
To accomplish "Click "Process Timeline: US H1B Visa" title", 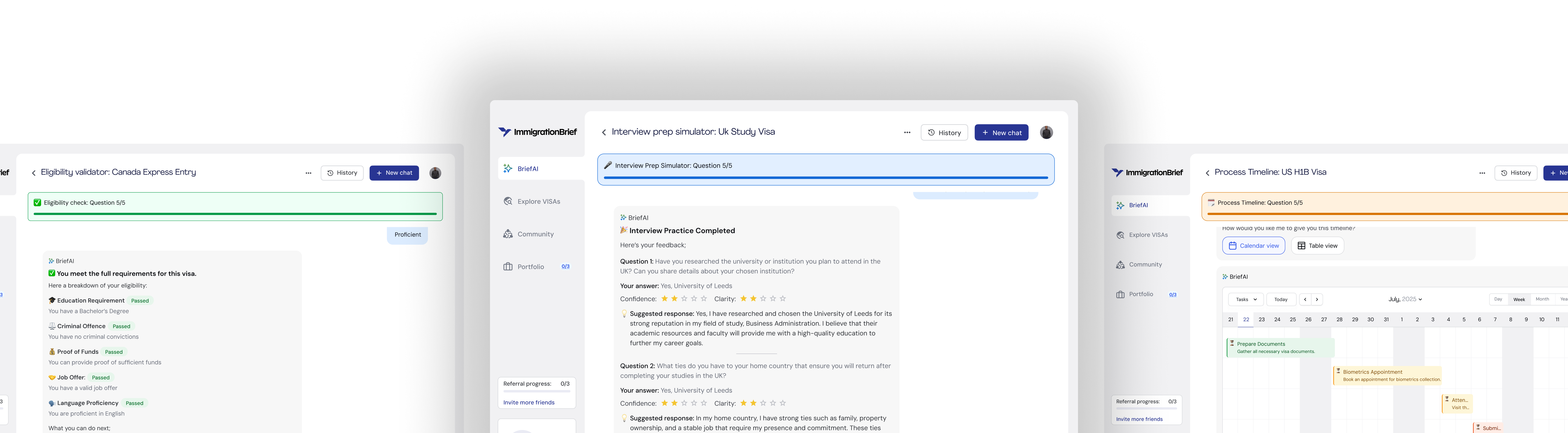I will point(1270,172).
